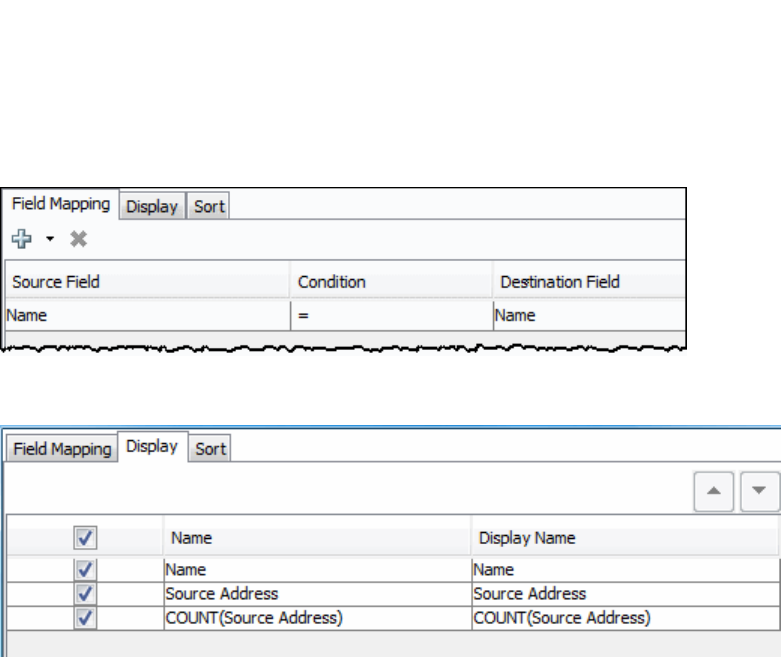This screenshot has height=657, width=781.
Task: Uncheck the COUNT(Source Address) row checkbox
Action: (x=85, y=617)
